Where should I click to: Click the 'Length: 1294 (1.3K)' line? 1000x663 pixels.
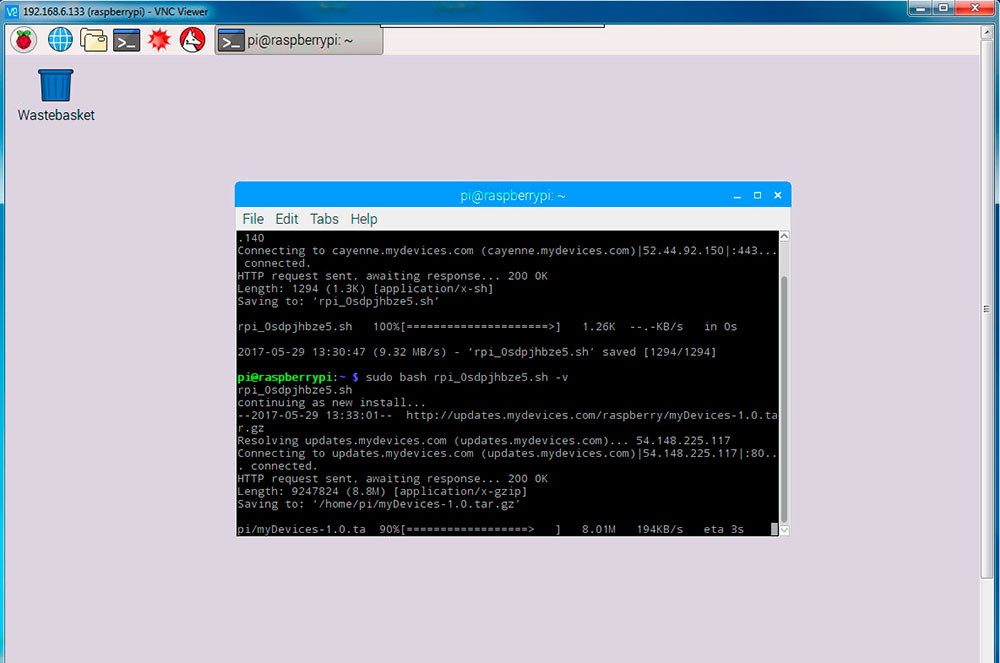pos(365,289)
